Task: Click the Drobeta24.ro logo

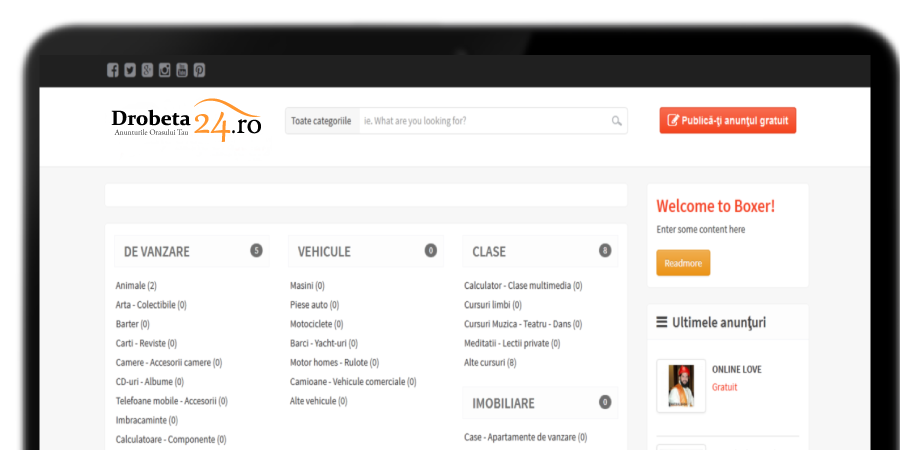Action: click(187, 121)
